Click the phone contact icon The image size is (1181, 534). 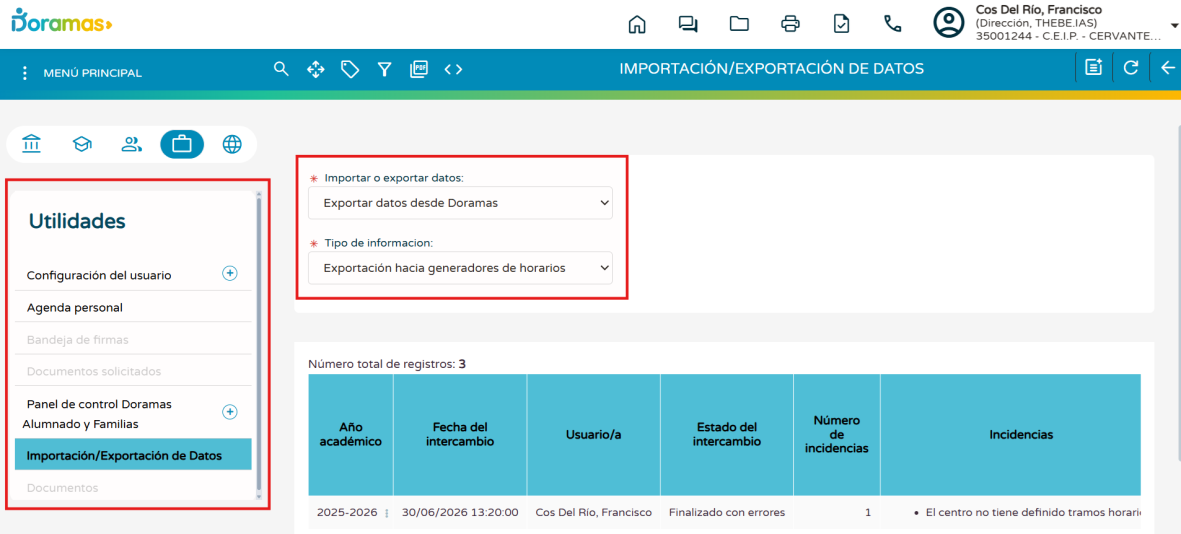[893, 24]
